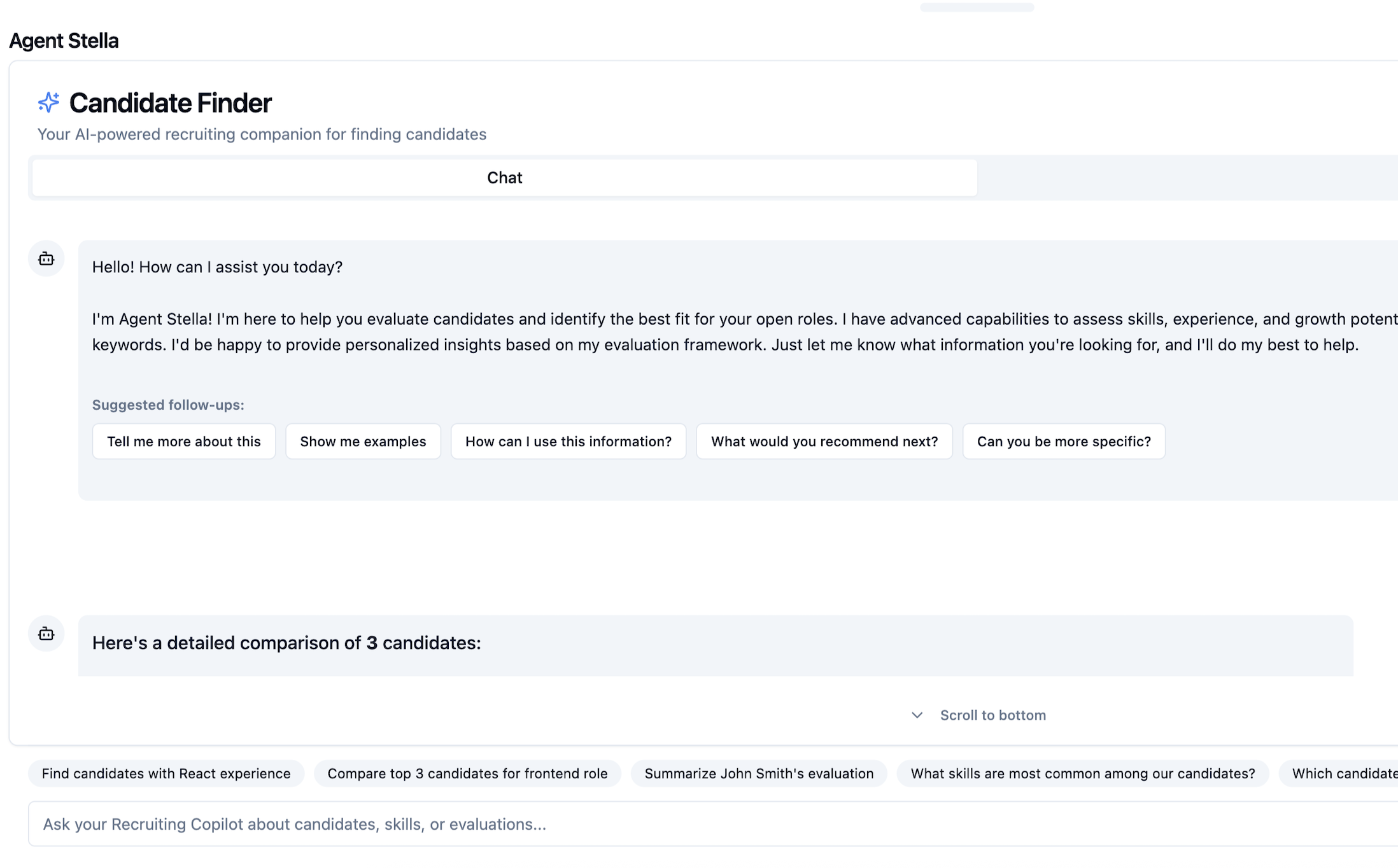Click the "Show me examples" suggestion
This screenshot has height=868, width=1398.
click(363, 441)
